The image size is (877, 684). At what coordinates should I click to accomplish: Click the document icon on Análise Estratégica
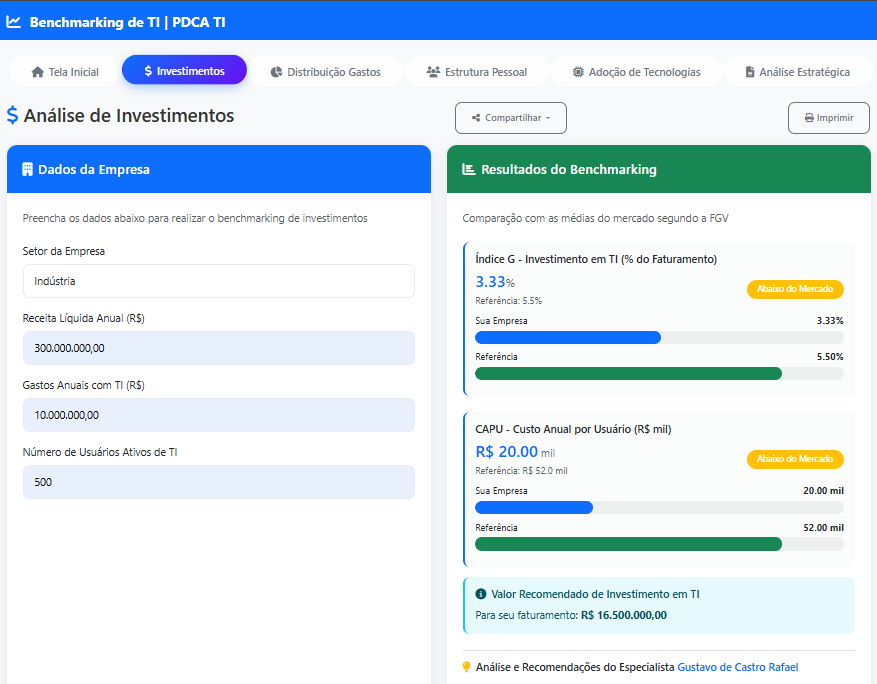point(749,72)
